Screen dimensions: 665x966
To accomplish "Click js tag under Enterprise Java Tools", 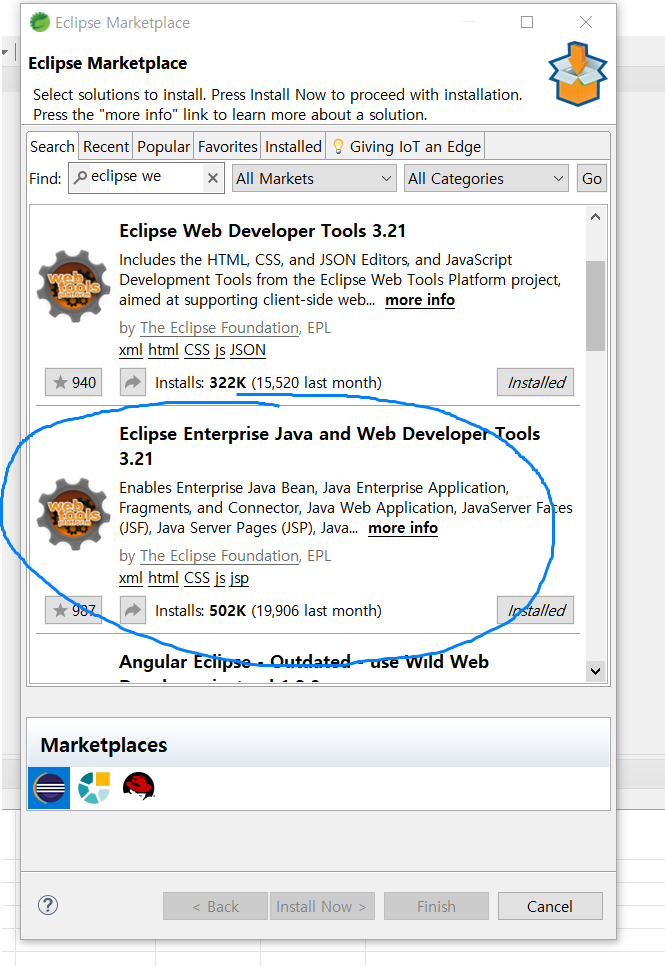I will tap(220, 578).
